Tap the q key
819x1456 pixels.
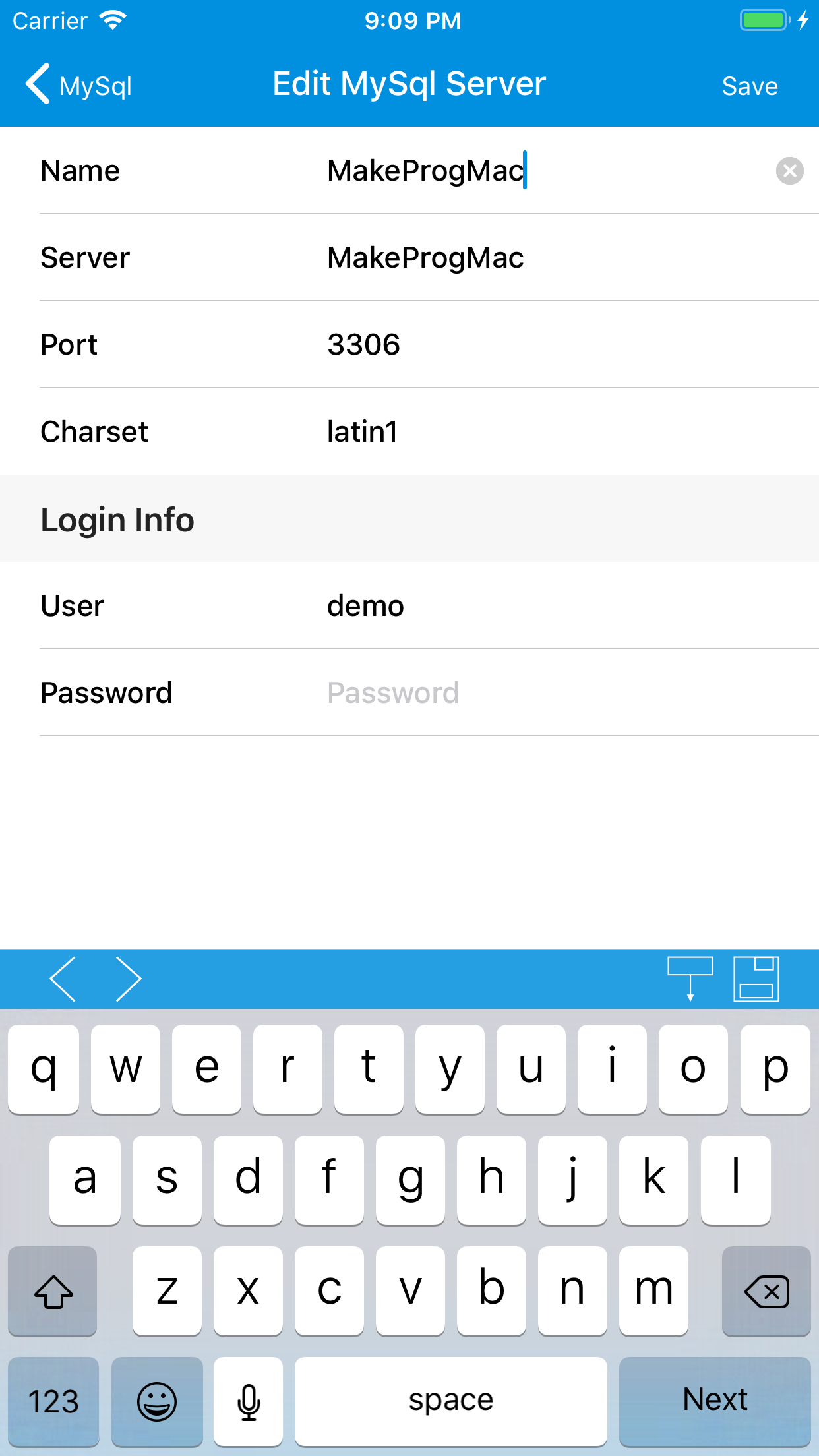click(x=44, y=1069)
